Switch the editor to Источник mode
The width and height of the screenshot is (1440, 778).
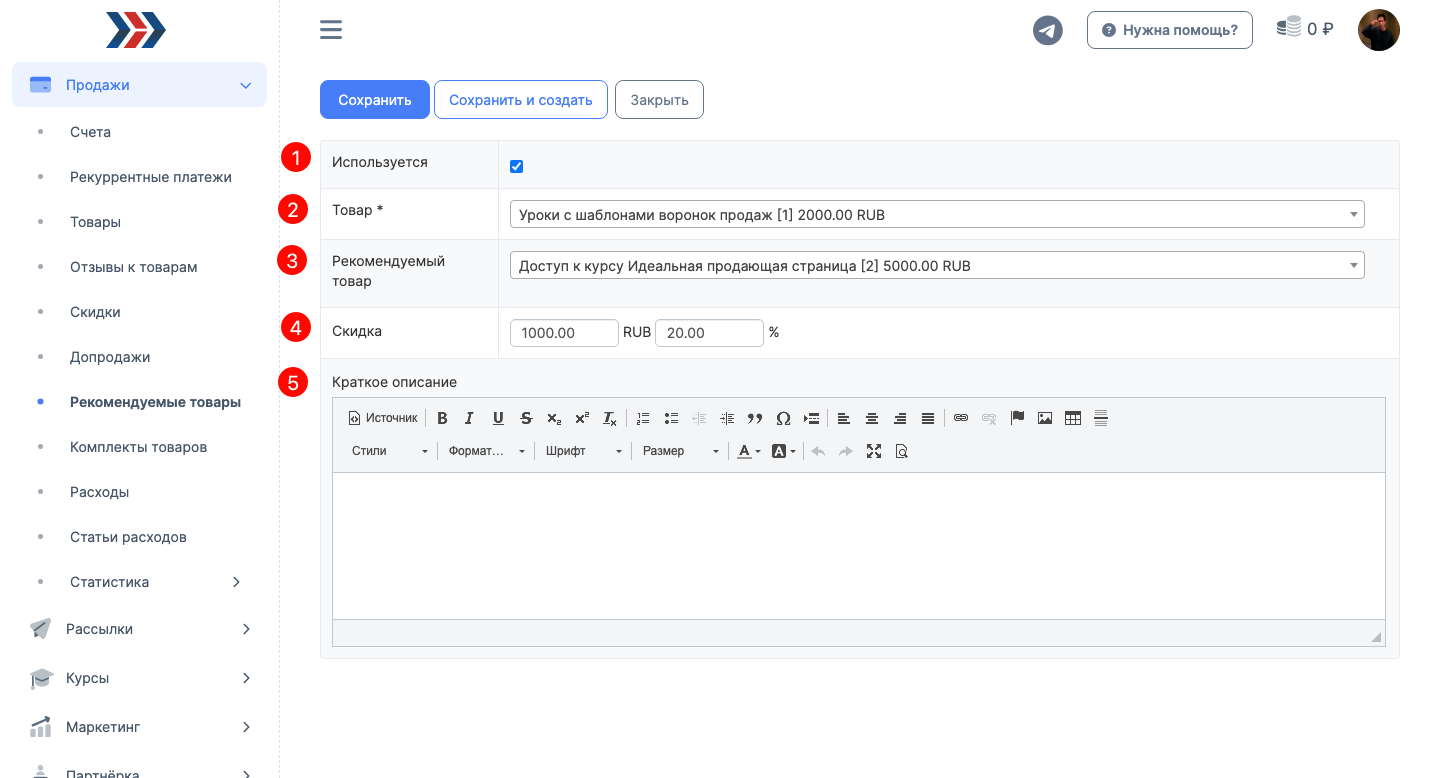383,418
